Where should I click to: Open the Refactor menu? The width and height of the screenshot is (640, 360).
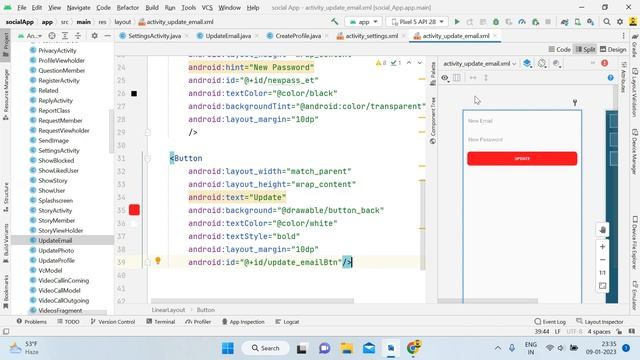point(127,7)
